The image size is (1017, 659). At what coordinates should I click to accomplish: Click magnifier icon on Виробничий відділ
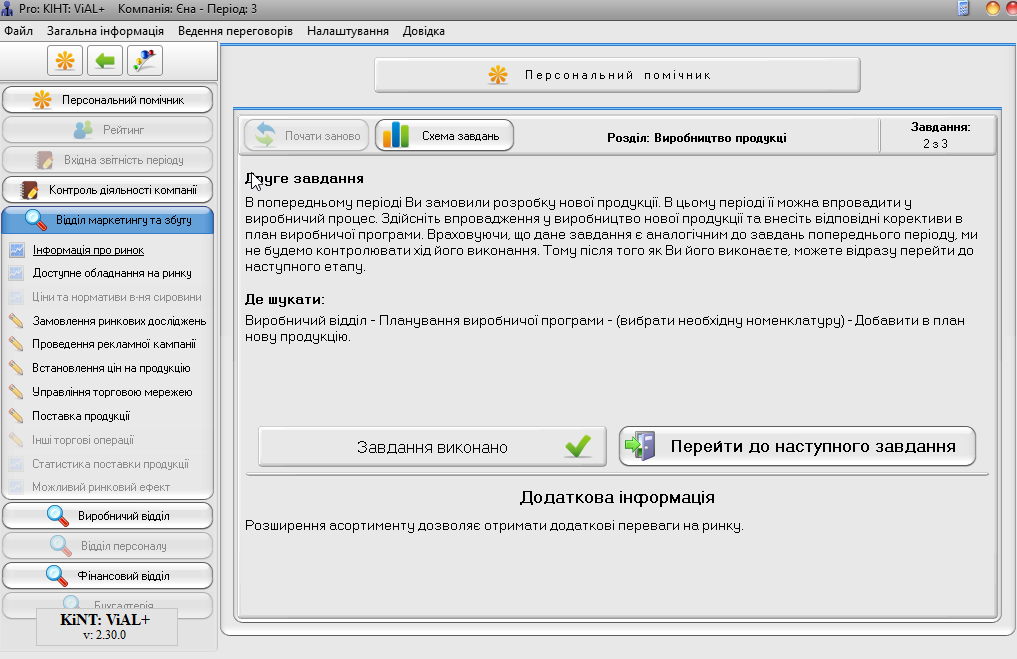click(x=58, y=516)
